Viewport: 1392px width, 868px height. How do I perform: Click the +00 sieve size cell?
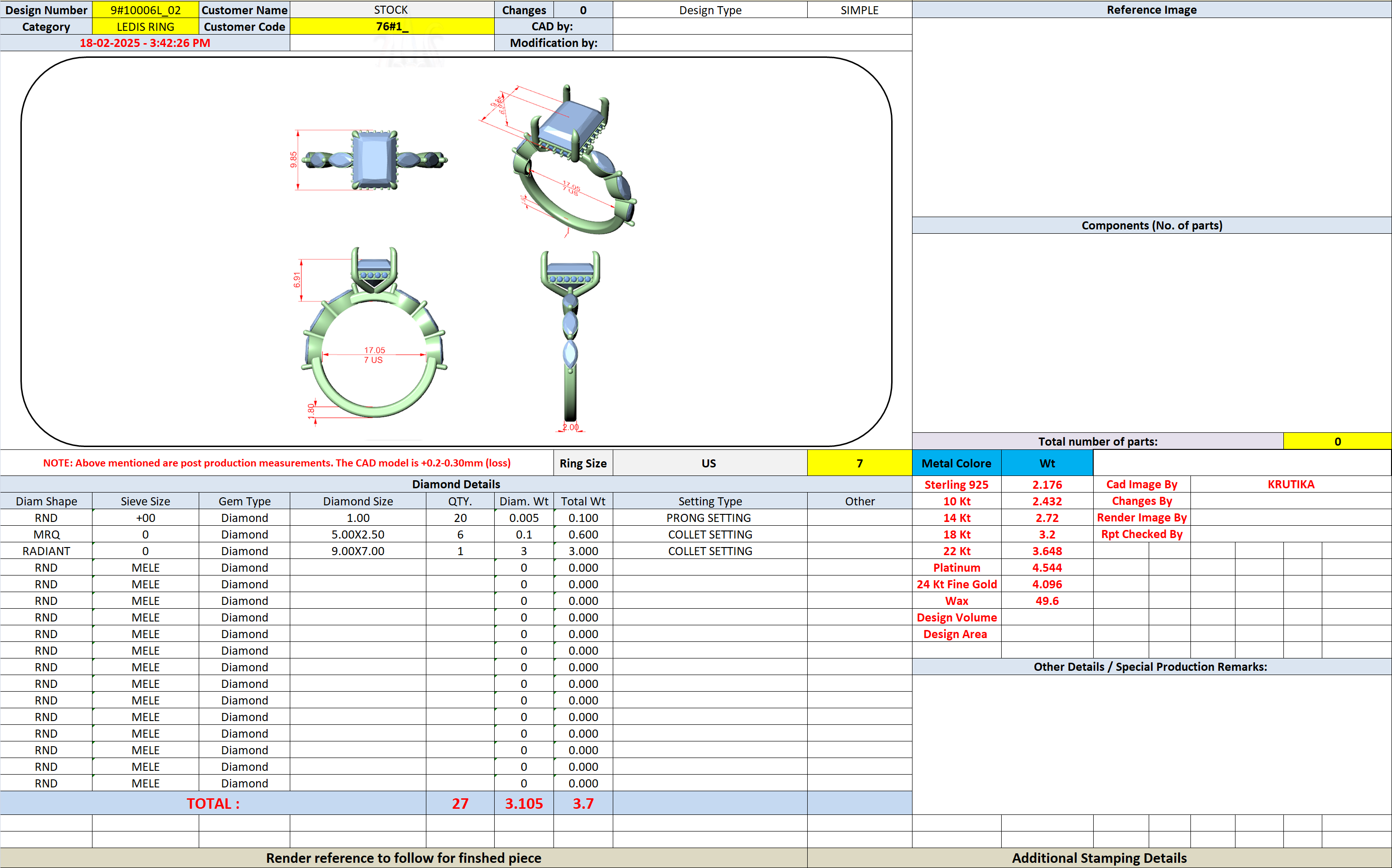tap(145, 518)
